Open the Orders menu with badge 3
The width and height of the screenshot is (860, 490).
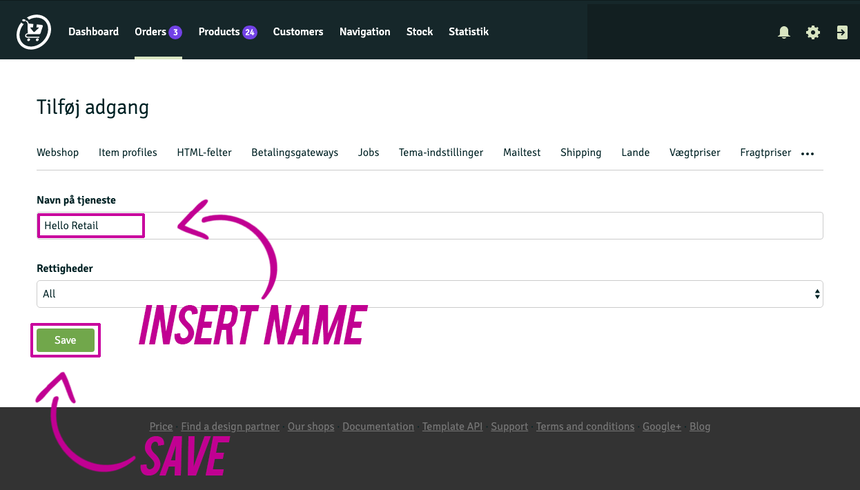click(157, 32)
